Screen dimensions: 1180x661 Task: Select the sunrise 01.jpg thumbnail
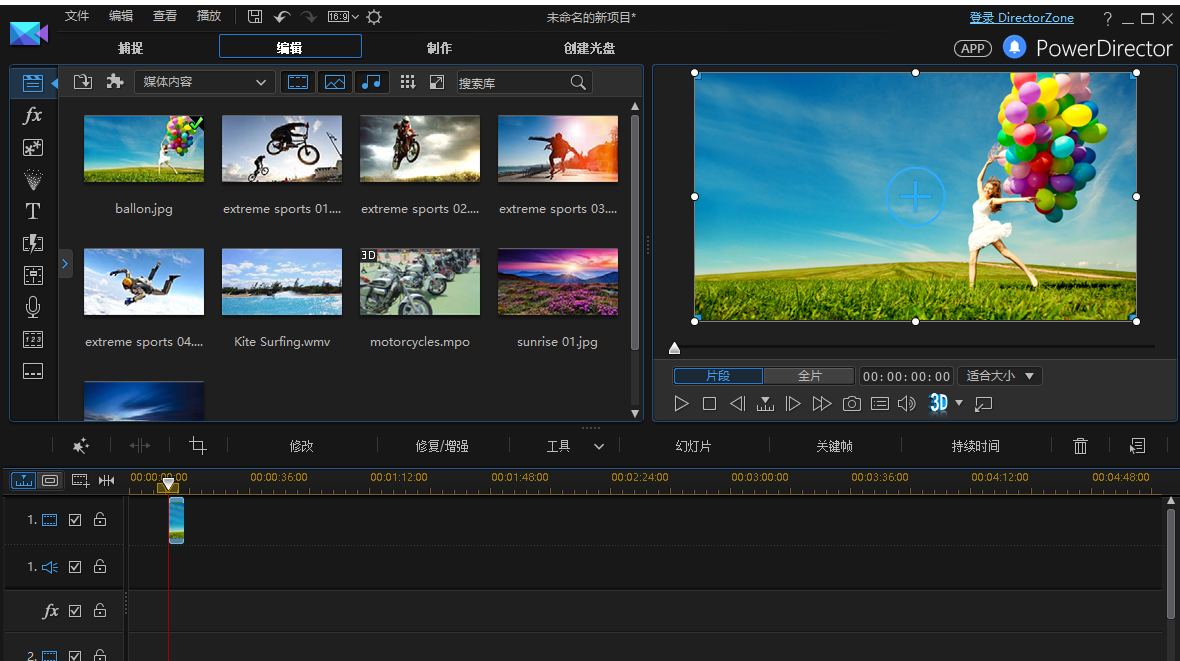pyautogui.click(x=558, y=282)
